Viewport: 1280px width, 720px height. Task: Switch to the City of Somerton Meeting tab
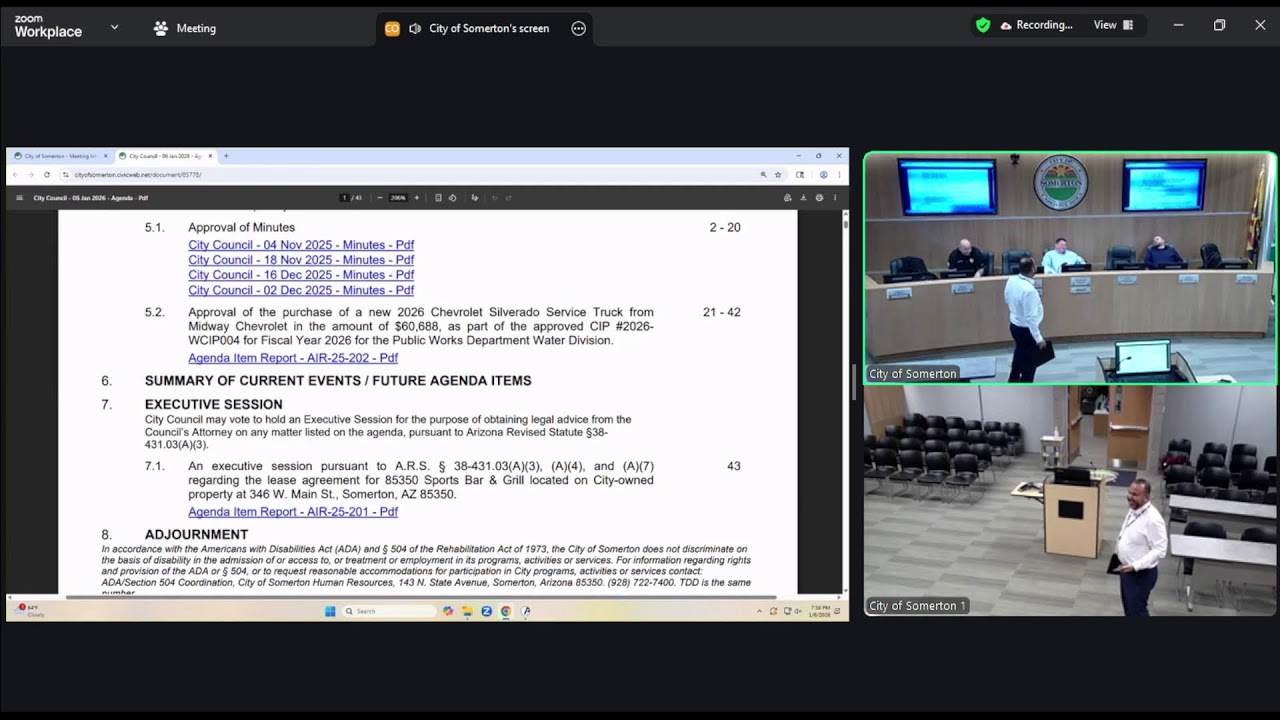[x=60, y=156]
